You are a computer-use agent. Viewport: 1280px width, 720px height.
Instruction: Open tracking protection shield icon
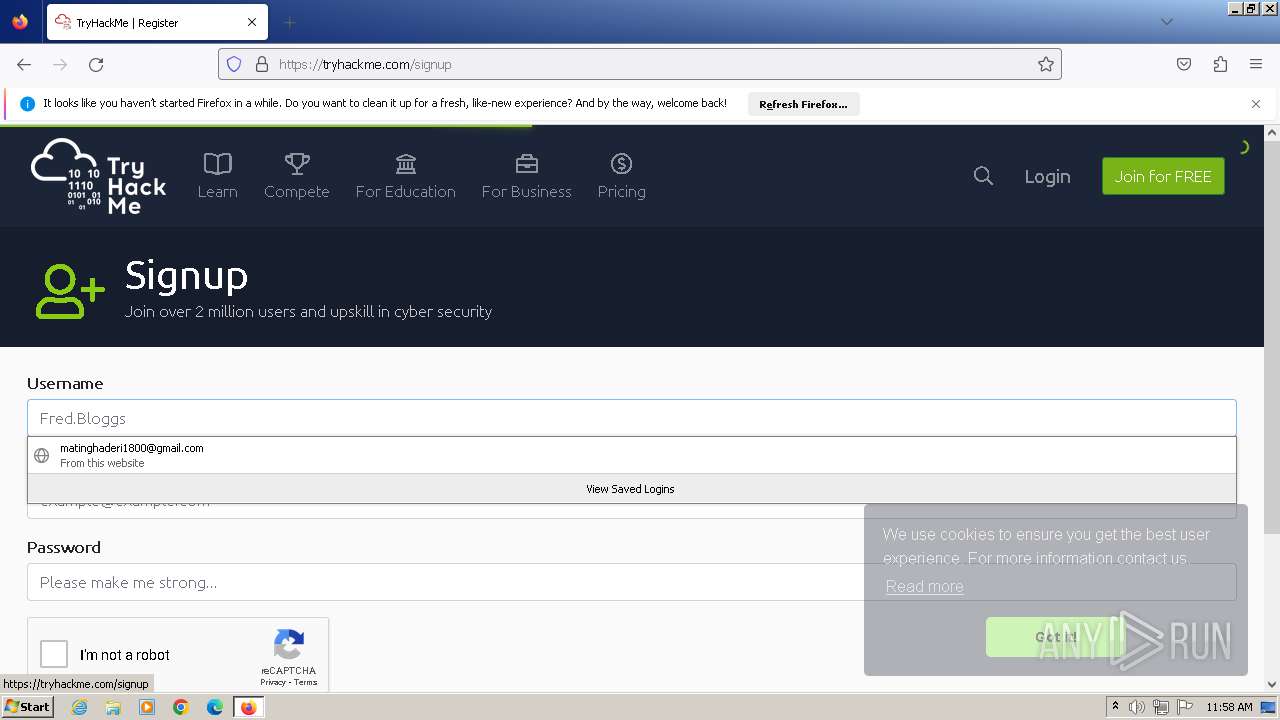point(234,64)
